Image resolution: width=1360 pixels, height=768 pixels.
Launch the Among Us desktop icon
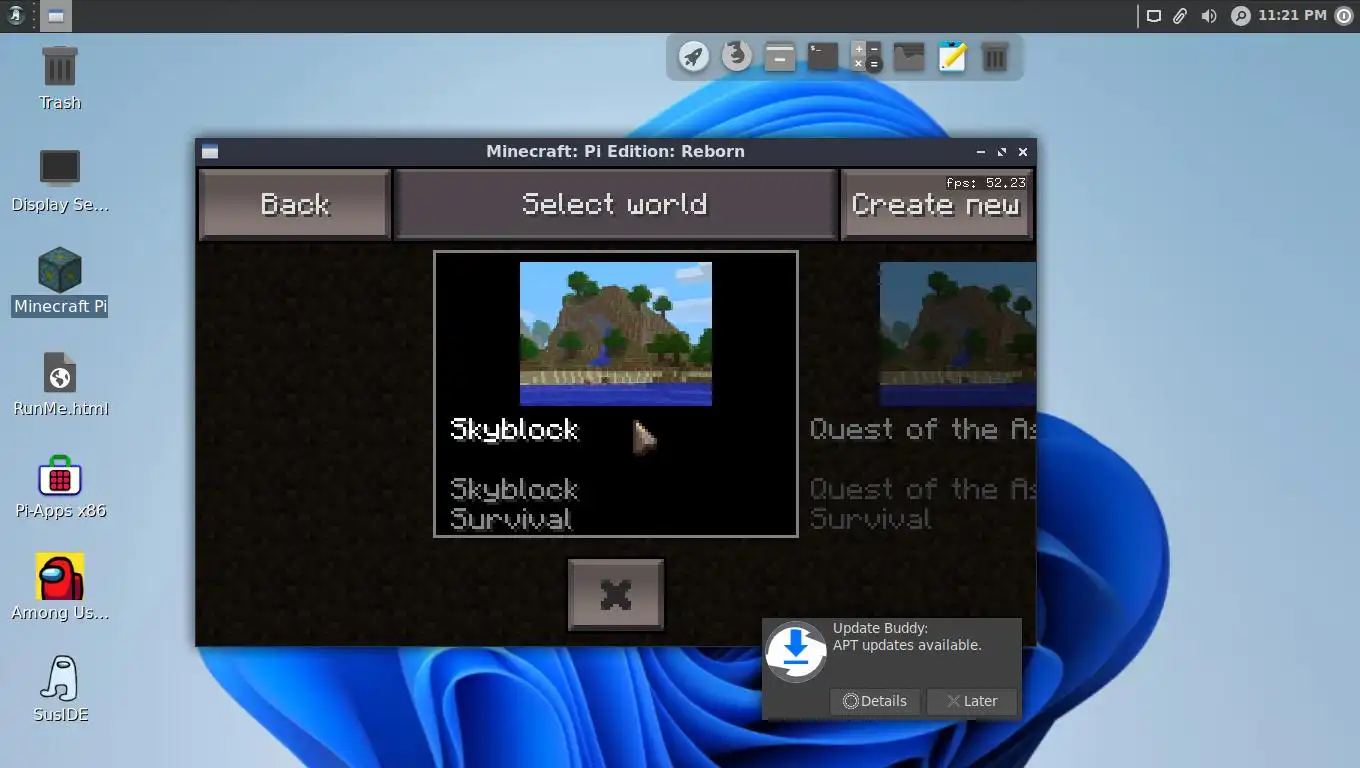[60, 588]
